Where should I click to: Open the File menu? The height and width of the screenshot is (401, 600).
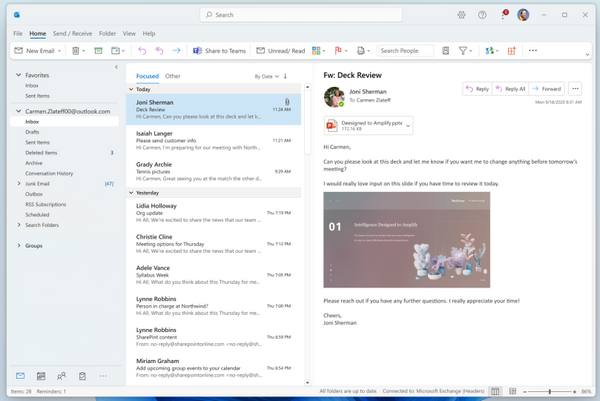click(18, 34)
